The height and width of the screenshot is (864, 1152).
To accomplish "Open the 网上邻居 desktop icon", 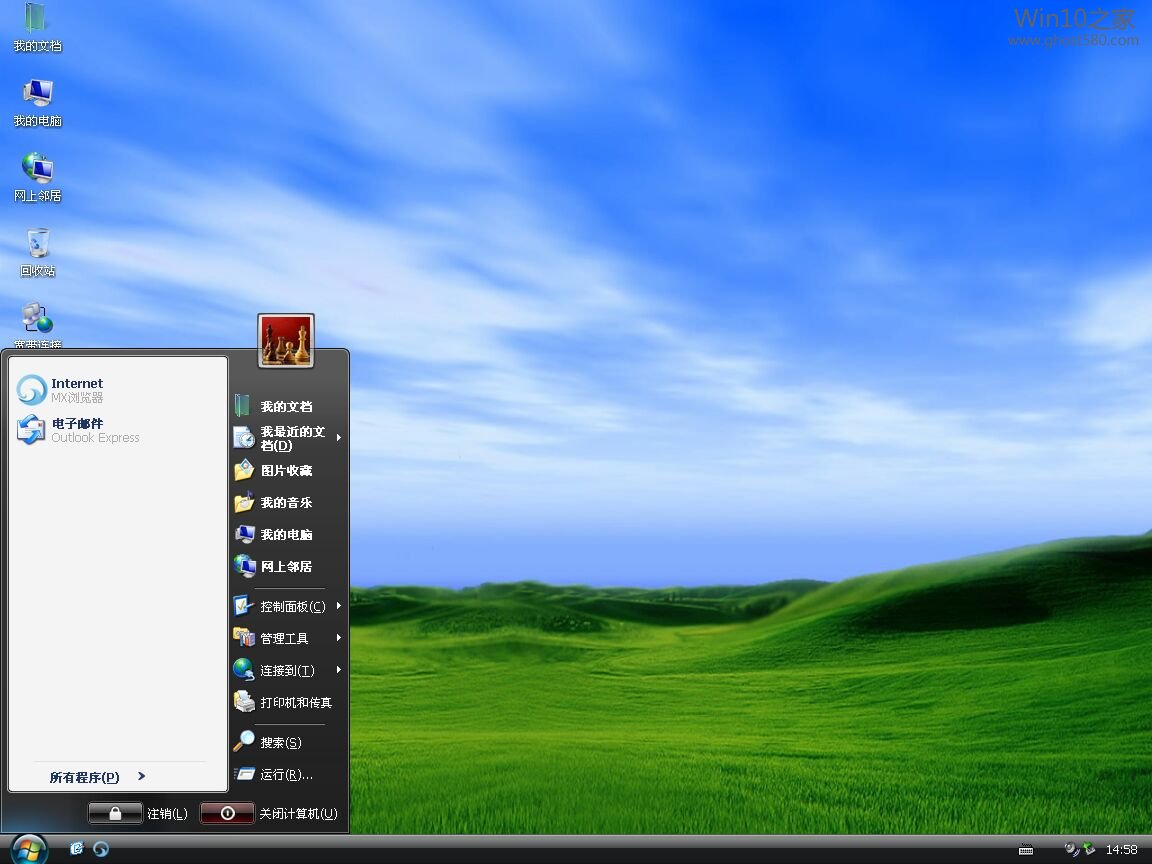I will point(37,175).
